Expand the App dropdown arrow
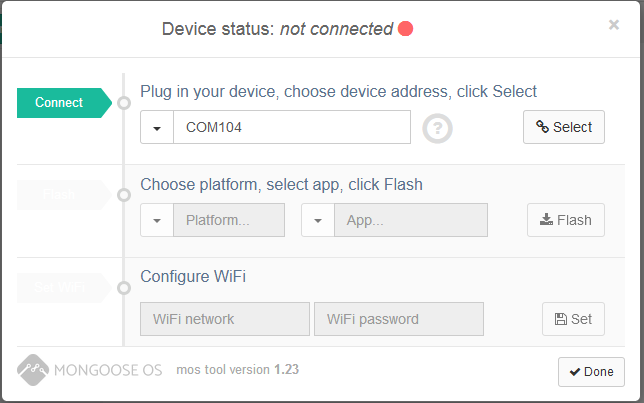 pyautogui.click(x=318, y=220)
